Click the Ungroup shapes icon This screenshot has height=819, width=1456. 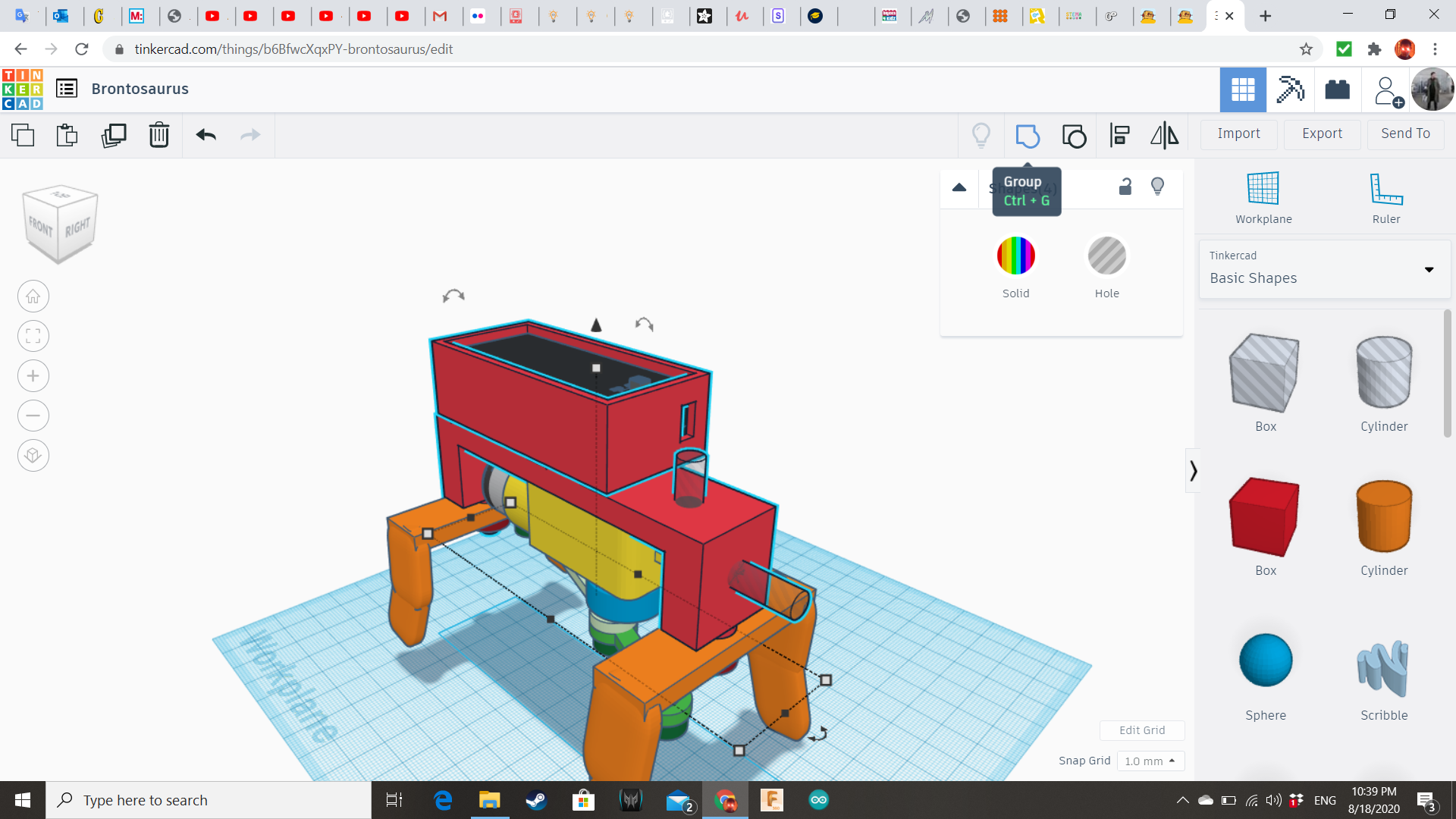click(x=1074, y=136)
